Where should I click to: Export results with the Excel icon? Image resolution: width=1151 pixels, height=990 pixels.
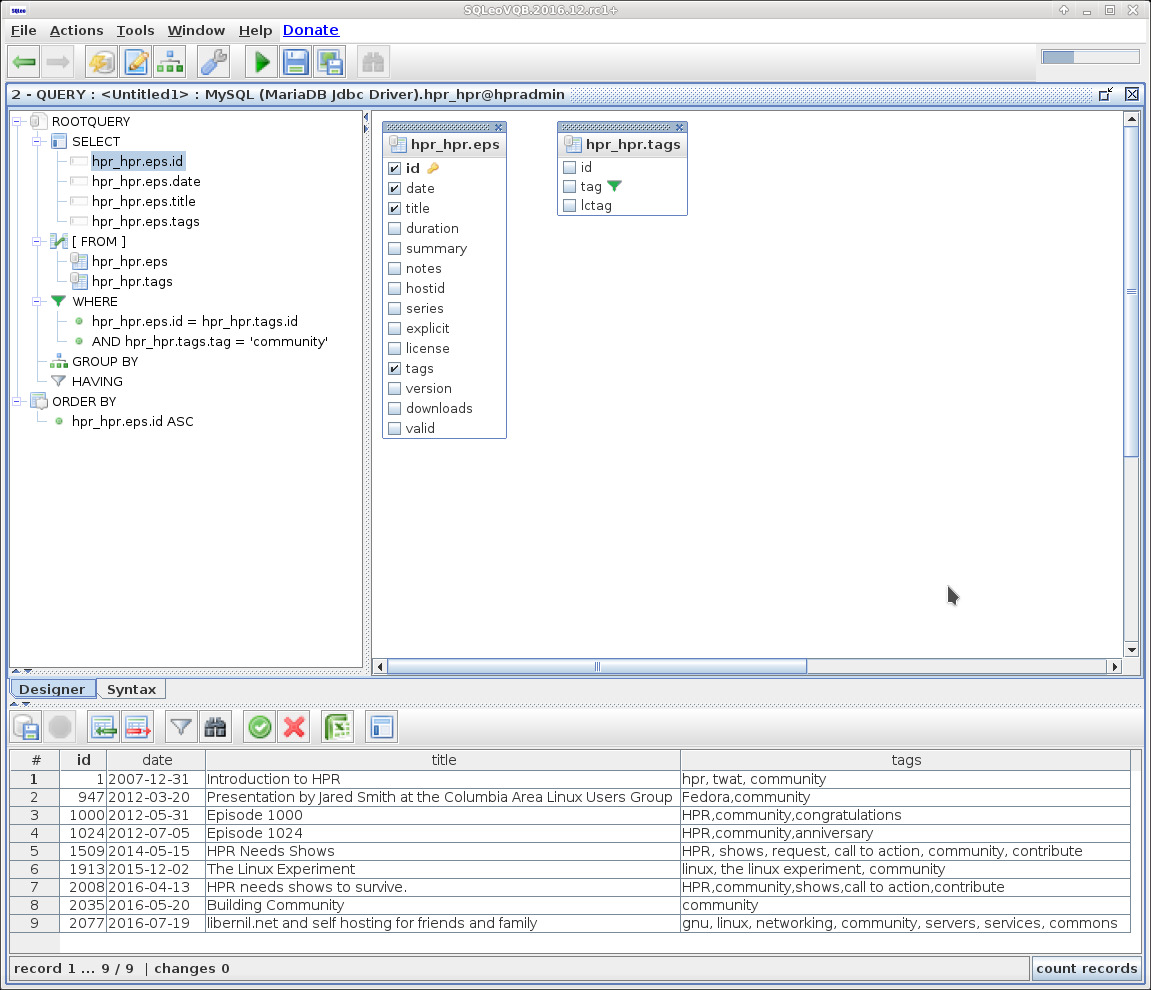tap(338, 727)
